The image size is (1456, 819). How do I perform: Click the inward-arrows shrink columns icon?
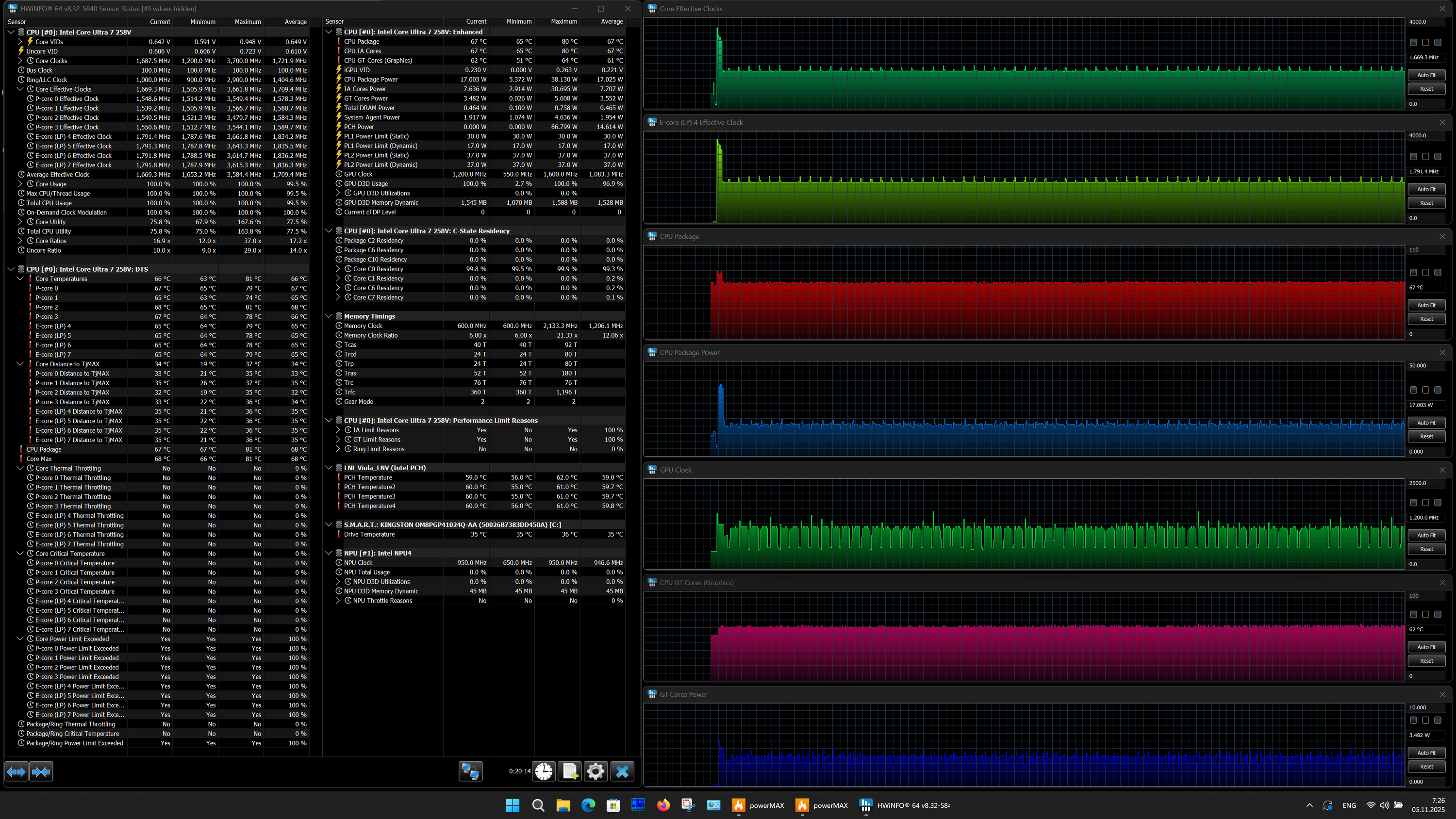[41, 771]
